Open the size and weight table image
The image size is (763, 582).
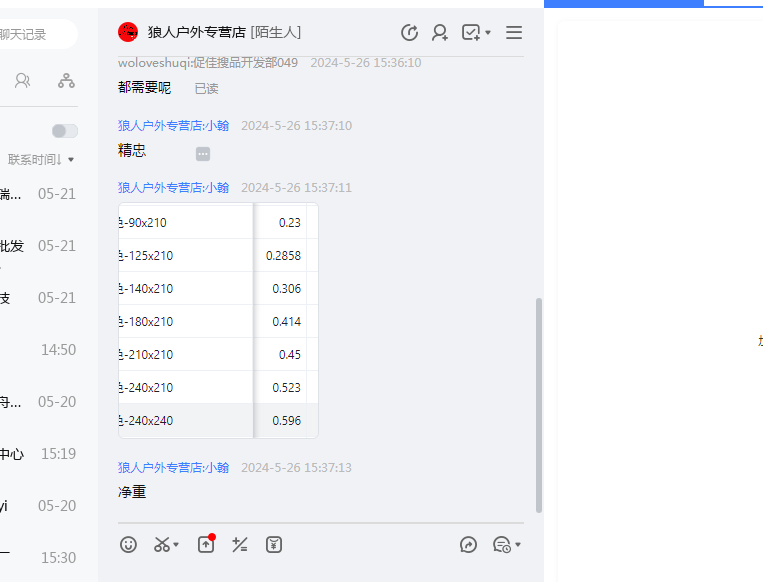[x=218, y=321]
